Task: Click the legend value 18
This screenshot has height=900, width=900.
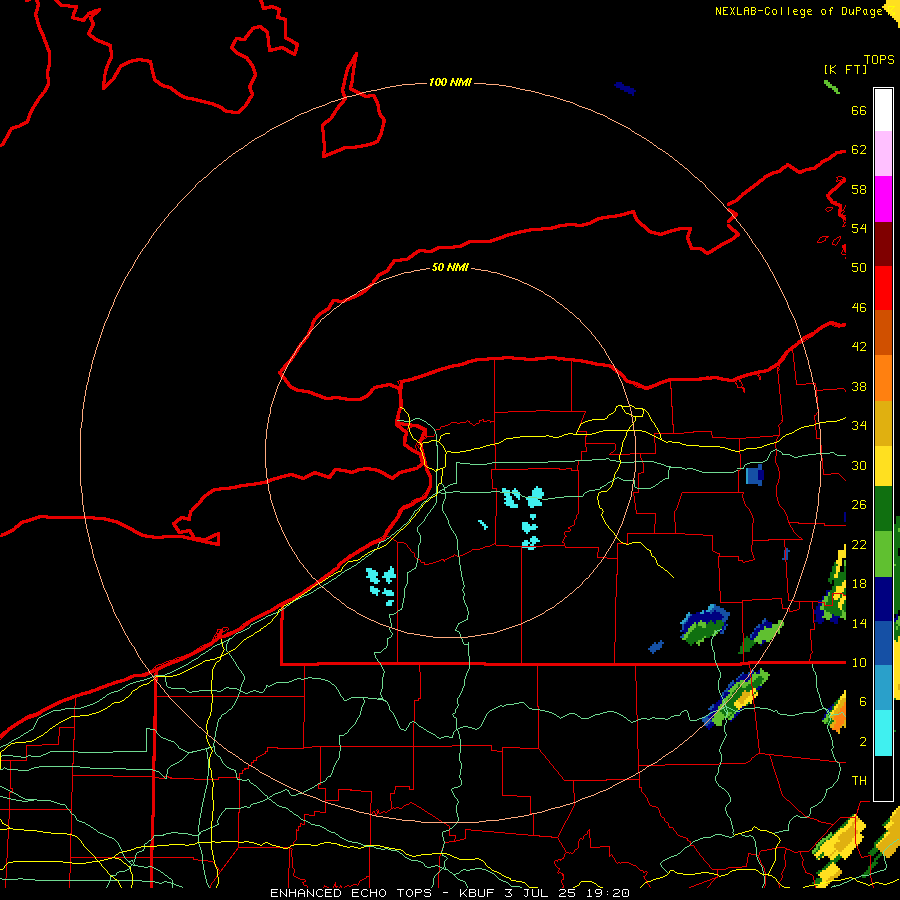Action: pyautogui.click(x=859, y=584)
